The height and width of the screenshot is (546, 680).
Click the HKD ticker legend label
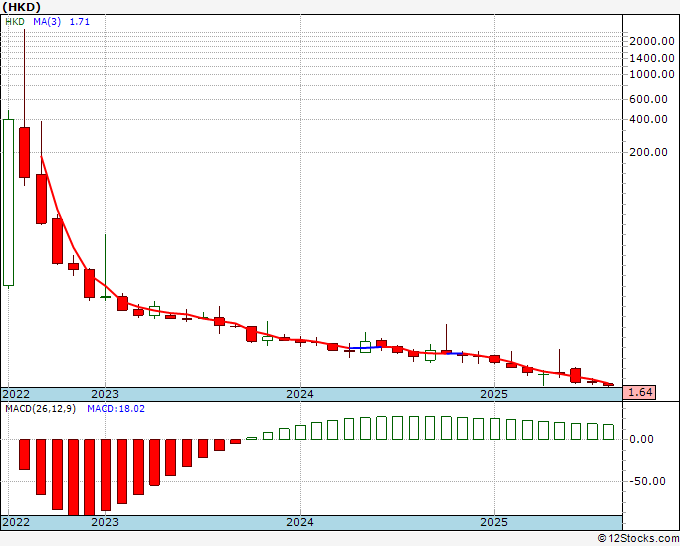point(15,22)
